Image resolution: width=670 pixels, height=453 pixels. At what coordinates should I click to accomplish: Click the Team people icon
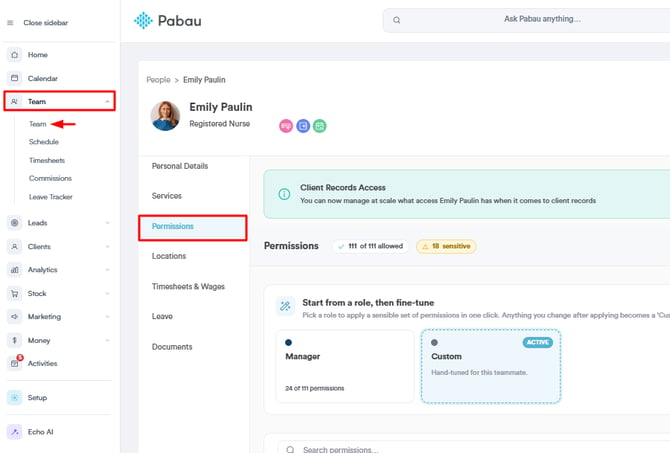pyautogui.click(x=15, y=101)
